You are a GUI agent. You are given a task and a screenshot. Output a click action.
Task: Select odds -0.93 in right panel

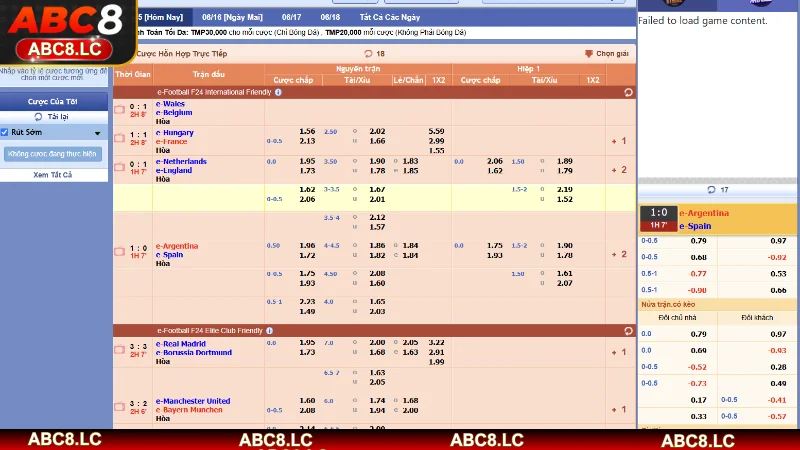pyautogui.click(x=777, y=351)
